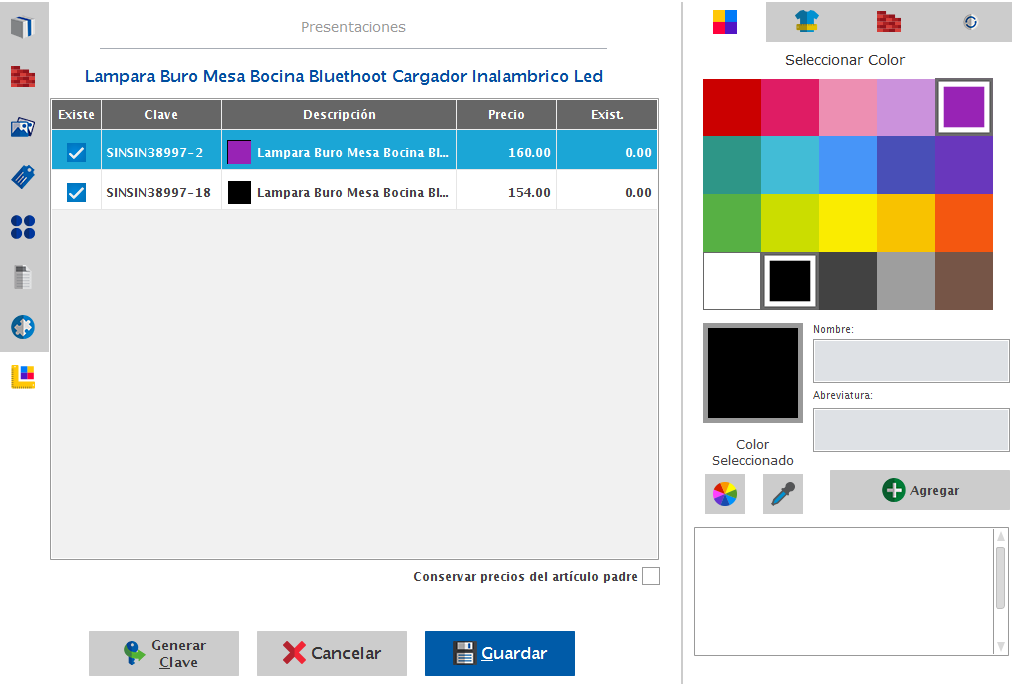Image resolution: width=1017 pixels, height=684 pixels.
Task: Open the puzzle piece sidebar icon
Action: (x=23, y=327)
